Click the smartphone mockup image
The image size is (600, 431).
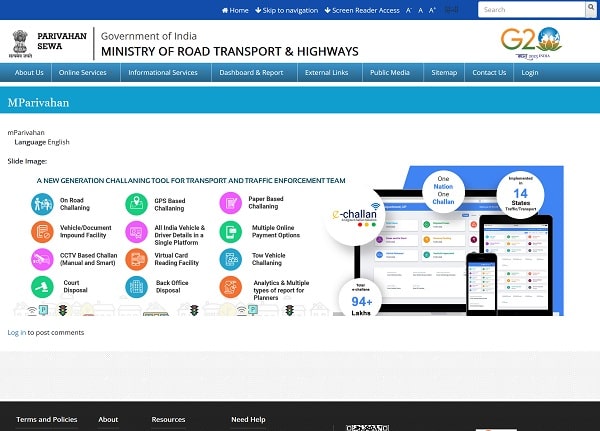tap(482, 284)
